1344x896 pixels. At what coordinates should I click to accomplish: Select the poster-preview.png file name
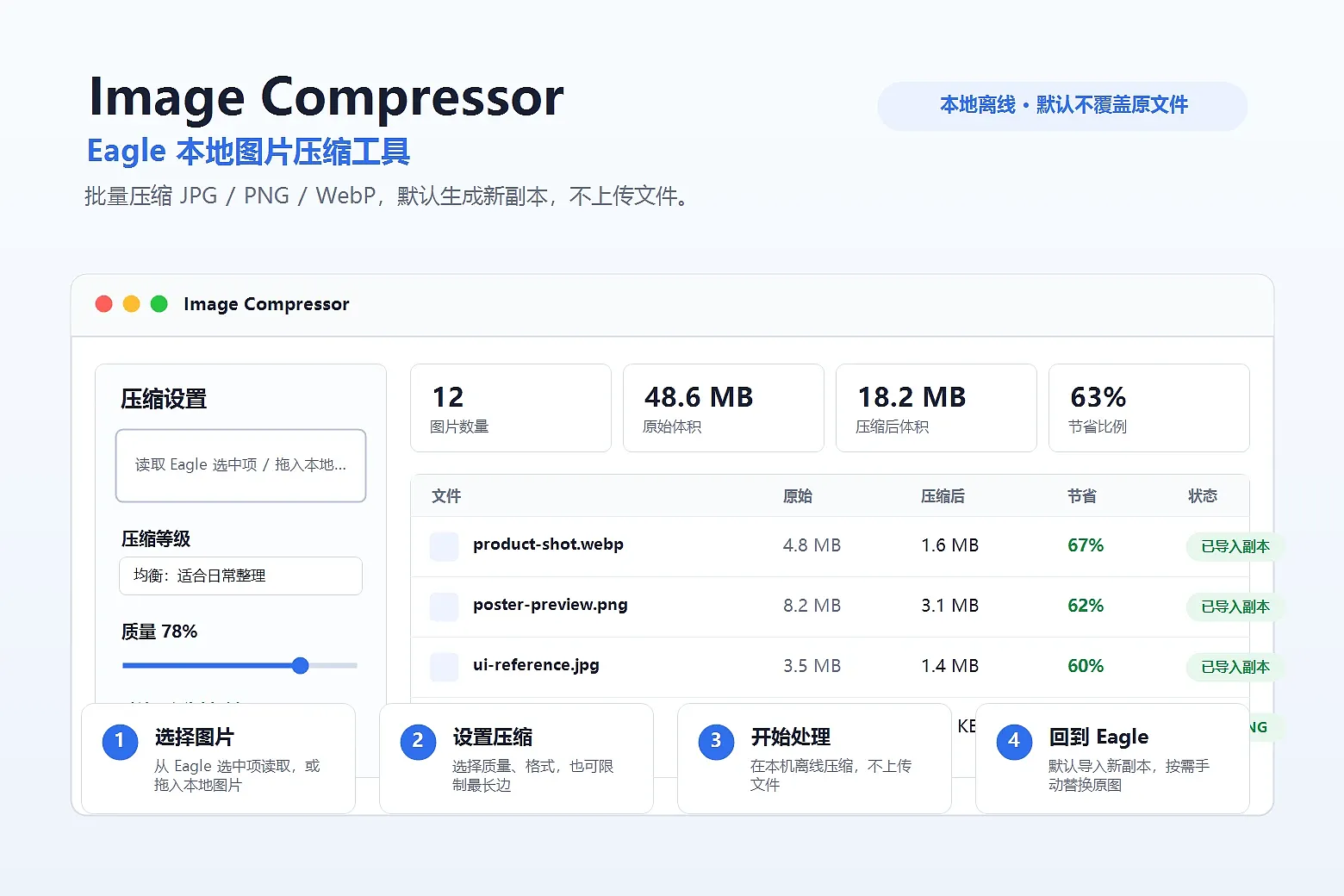pos(551,605)
